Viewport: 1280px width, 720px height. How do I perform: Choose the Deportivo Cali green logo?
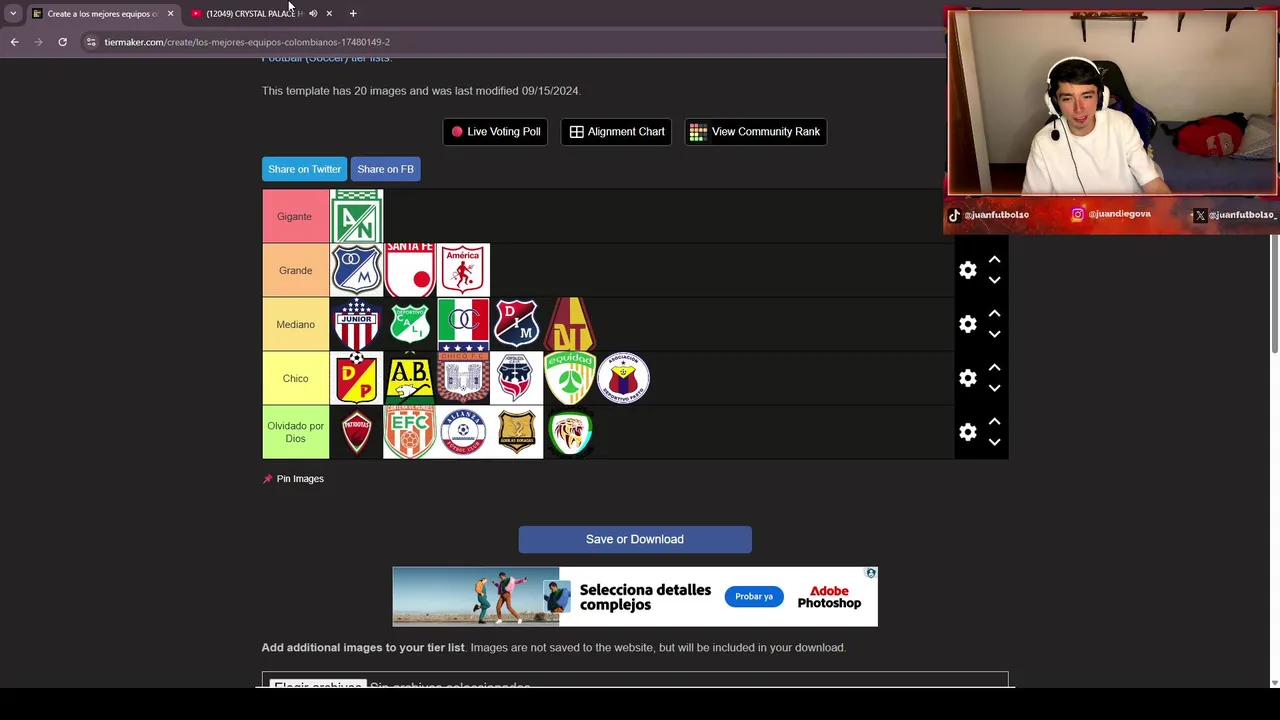tap(410, 324)
